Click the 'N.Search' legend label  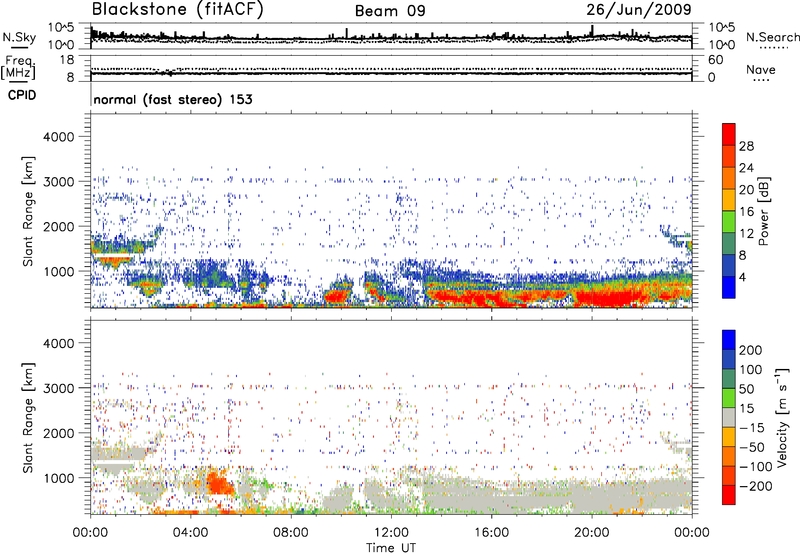(x=772, y=37)
